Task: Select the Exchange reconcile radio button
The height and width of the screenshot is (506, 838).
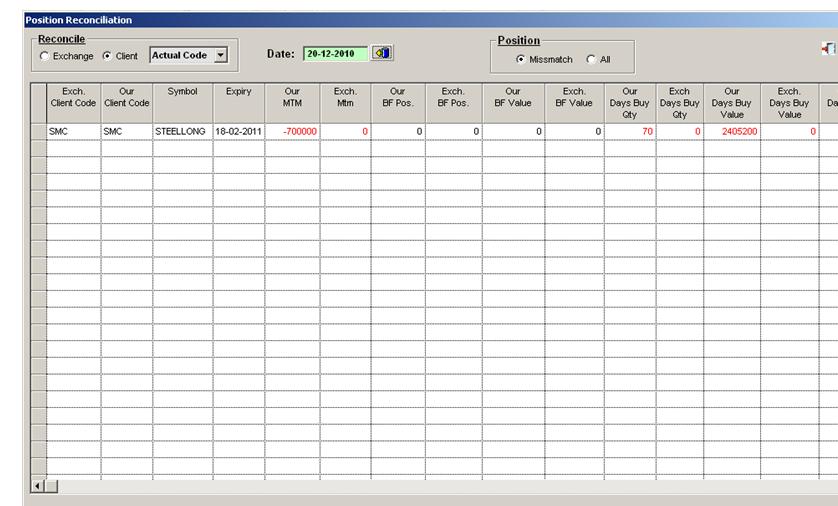Action: click(44, 57)
